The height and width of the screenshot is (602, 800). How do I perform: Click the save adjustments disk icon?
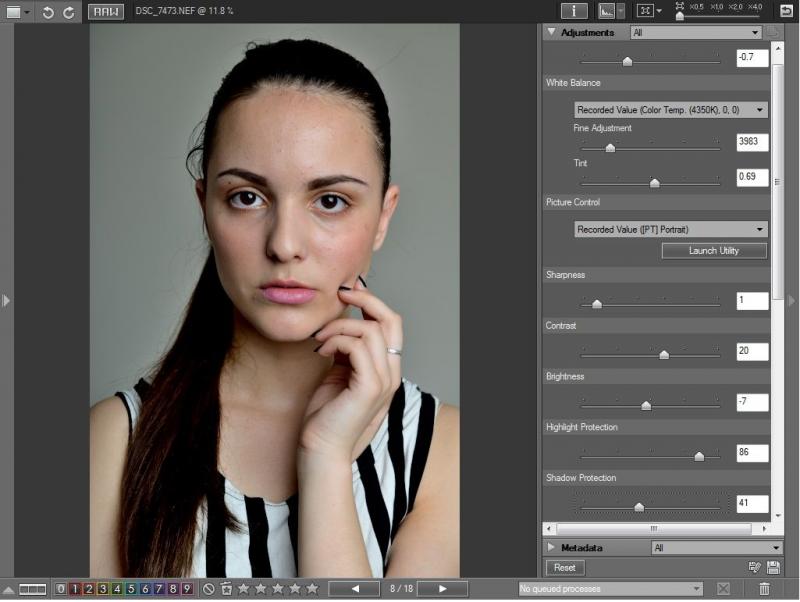pyautogui.click(x=773, y=567)
